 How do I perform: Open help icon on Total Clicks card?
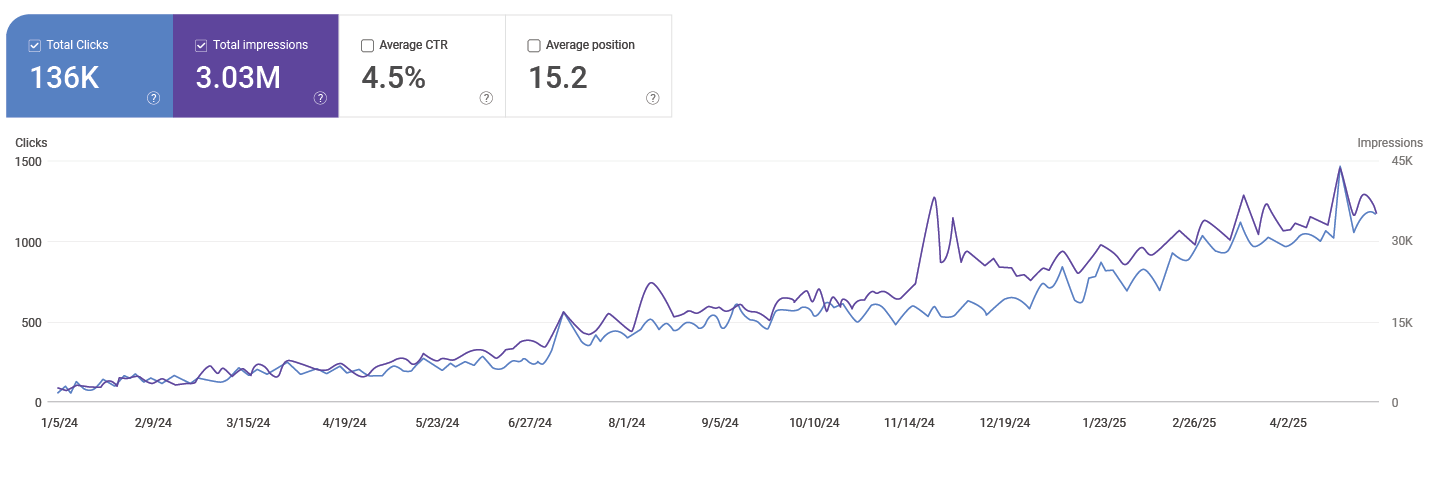154,98
